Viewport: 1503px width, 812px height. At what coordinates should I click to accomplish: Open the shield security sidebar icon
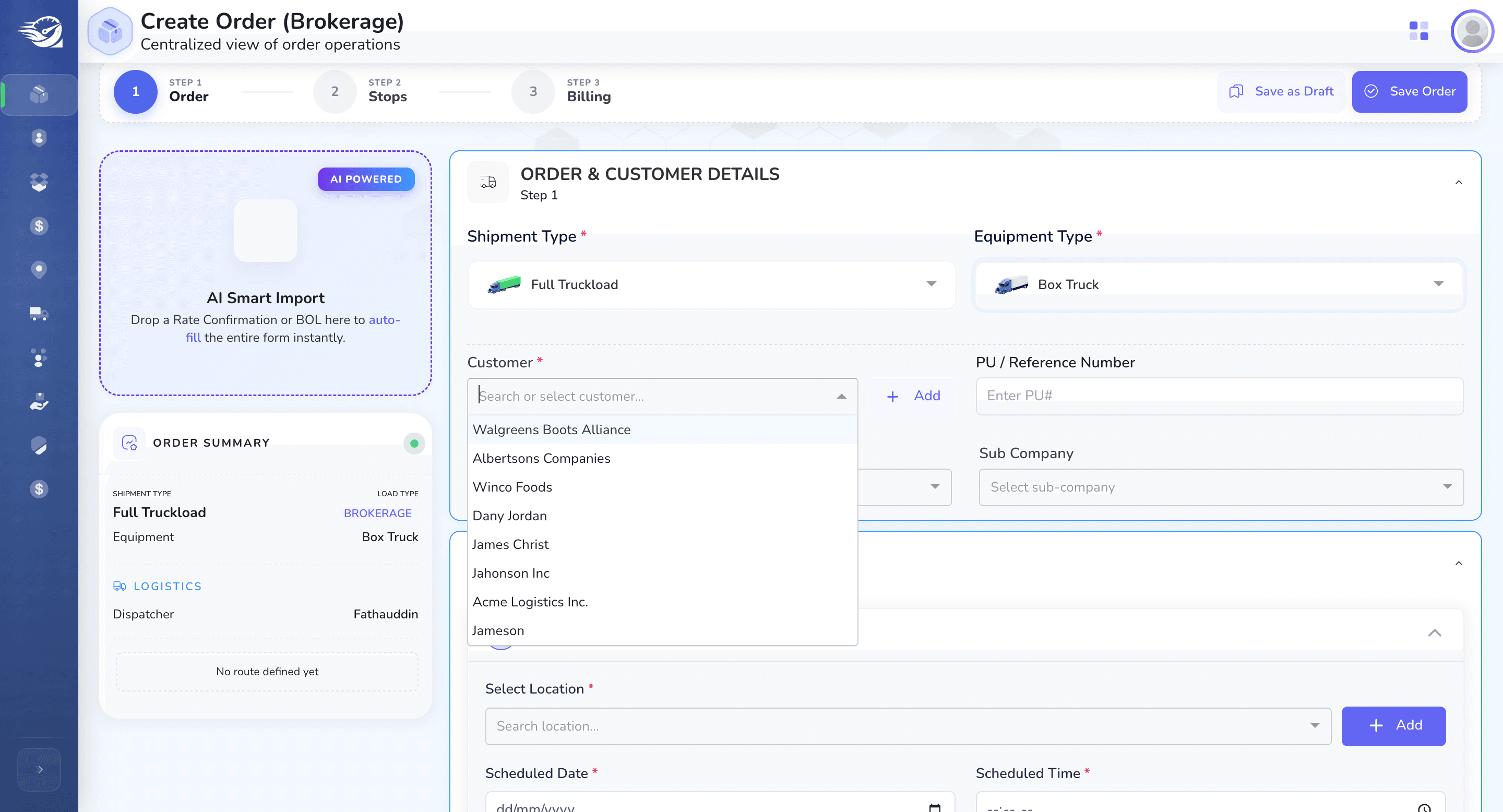39,445
